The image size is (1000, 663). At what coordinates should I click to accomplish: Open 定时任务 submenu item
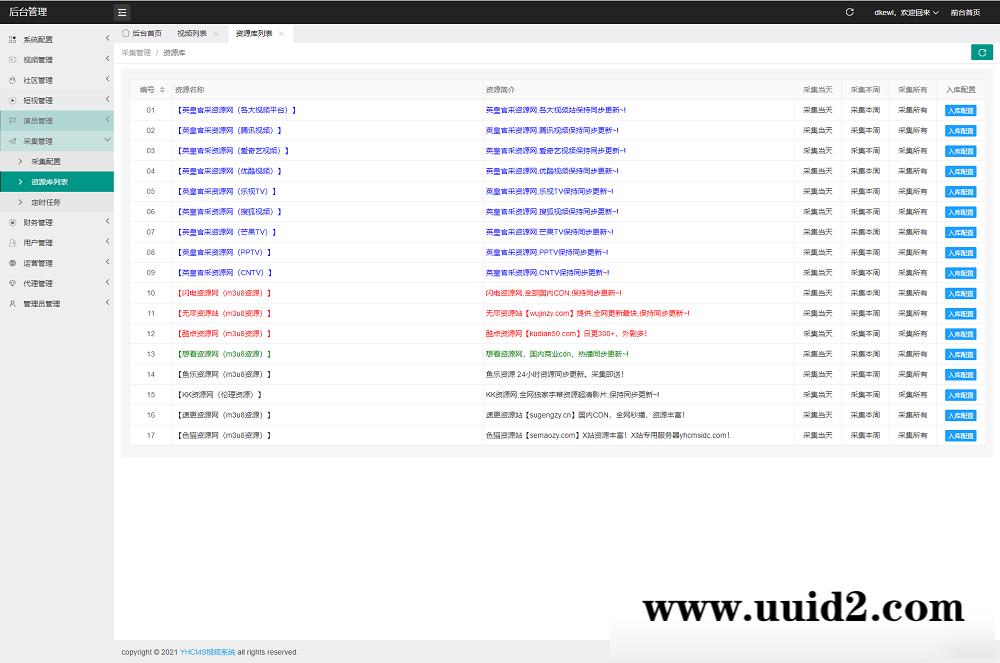46,202
